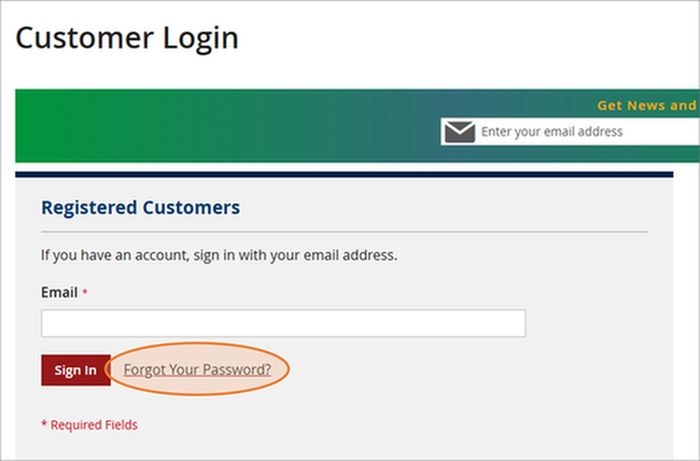700x461 pixels.
Task: Click the empty green area of newsletter banner
Action: (x=223, y=126)
